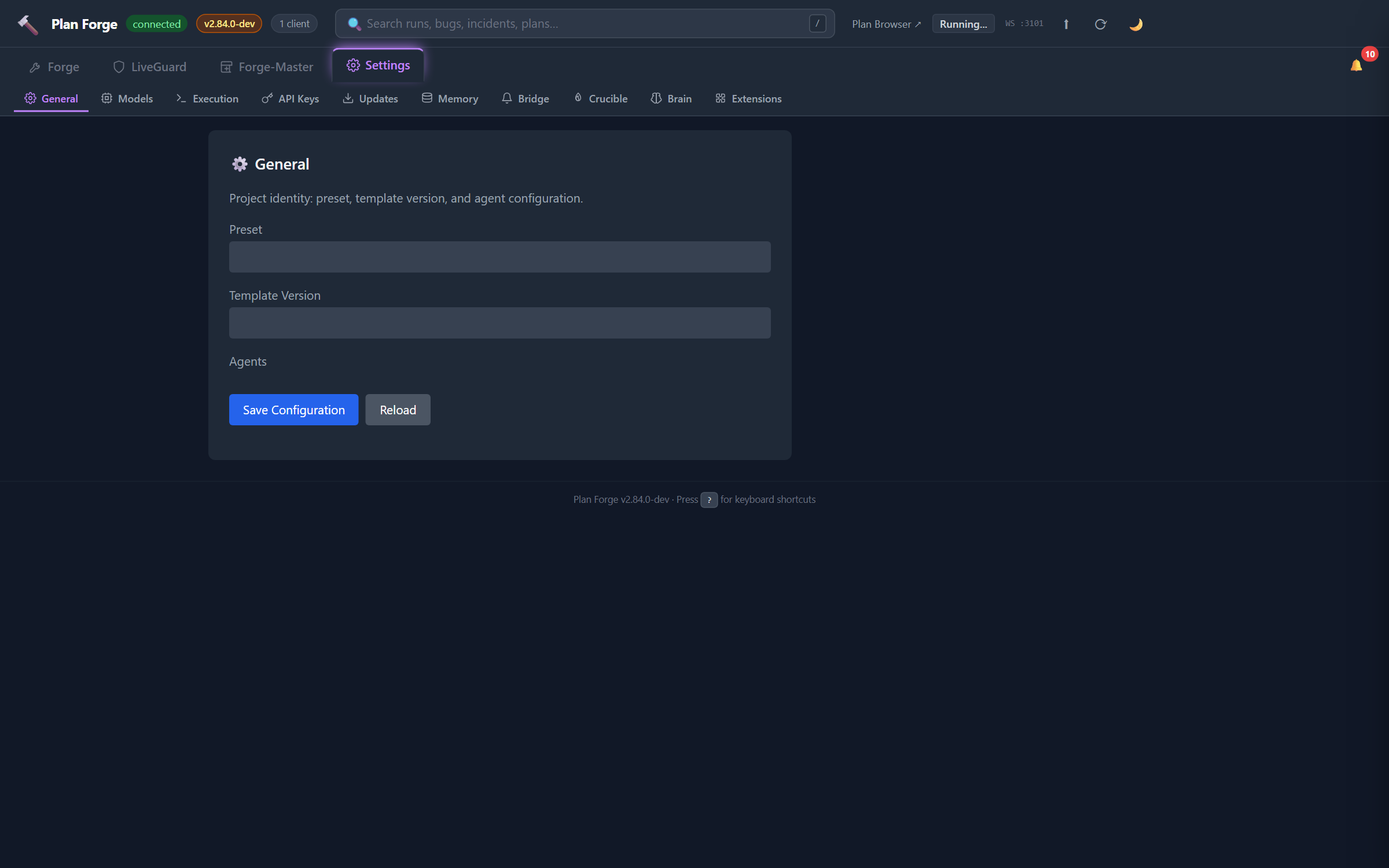Open the Brain settings subtab
Screen dimensions: 1389x868
tap(671, 98)
